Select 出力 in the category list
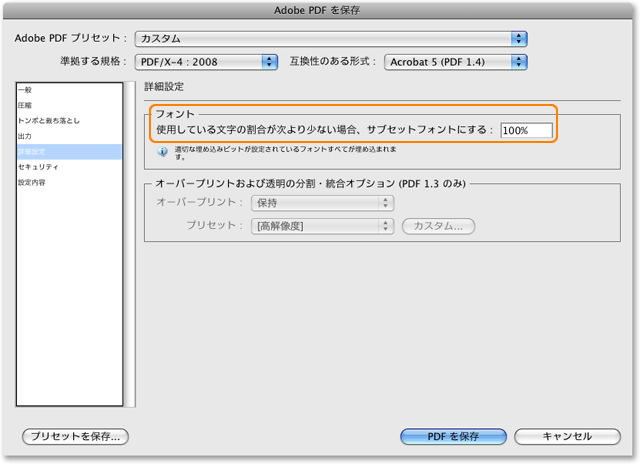The width and height of the screenshot is (640, 464). [24, 136]
